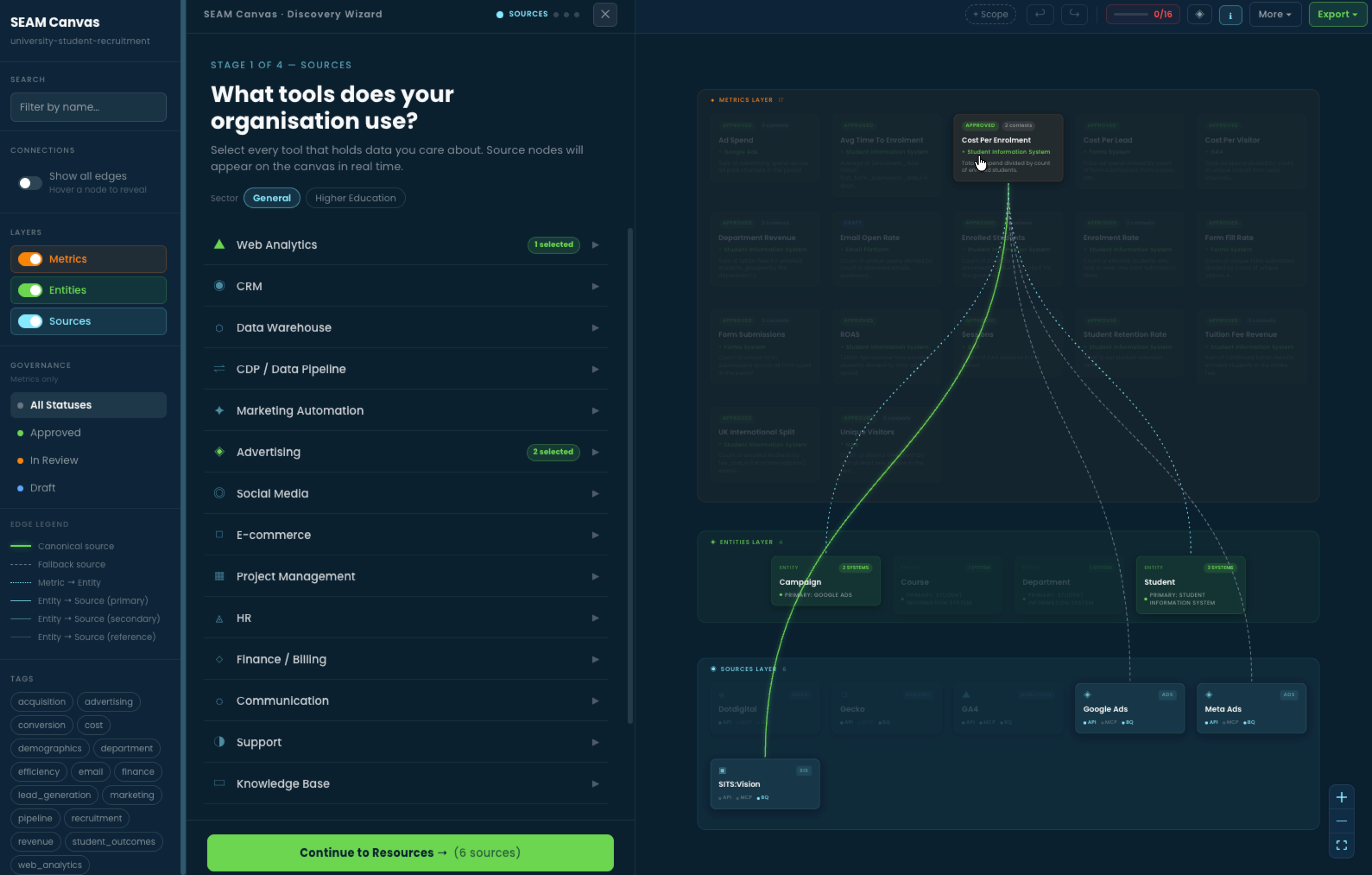This screenshot has height=875, width=1372.
Task: Open canvas info via the i icon
Action: click(1231, 14)
